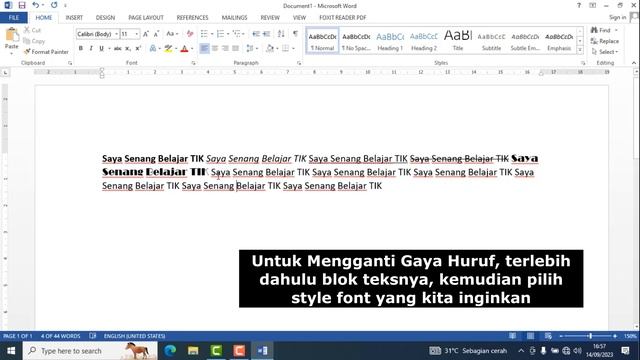Click the text highlight color button
Viewport: 640px width, 360px height.
(x=168, y=48)
